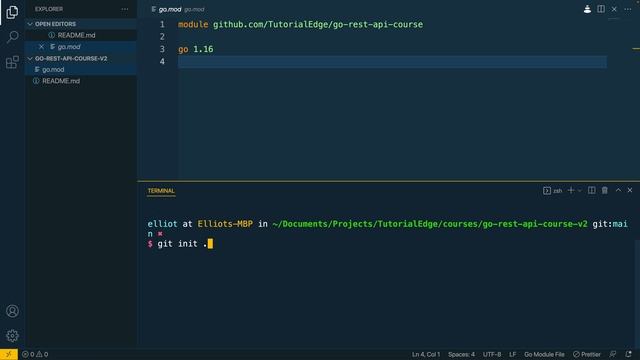
Task: Open the Accounts icon in activity bar
Action: click(12, 311)
